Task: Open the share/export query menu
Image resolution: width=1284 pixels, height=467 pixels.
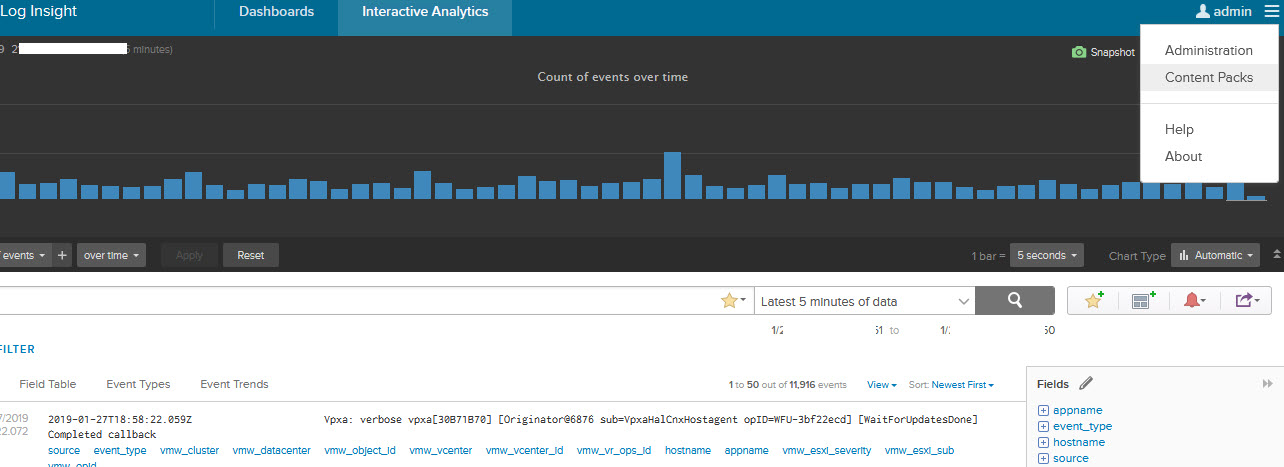Action: click(1247, 301)
